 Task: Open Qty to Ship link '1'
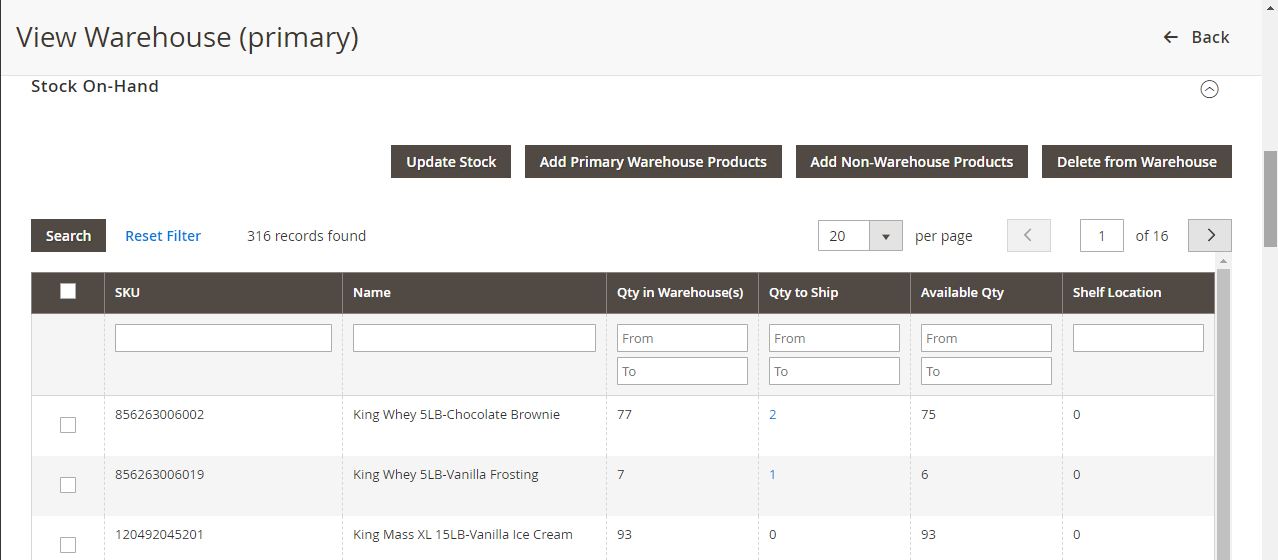coord(773,475)
